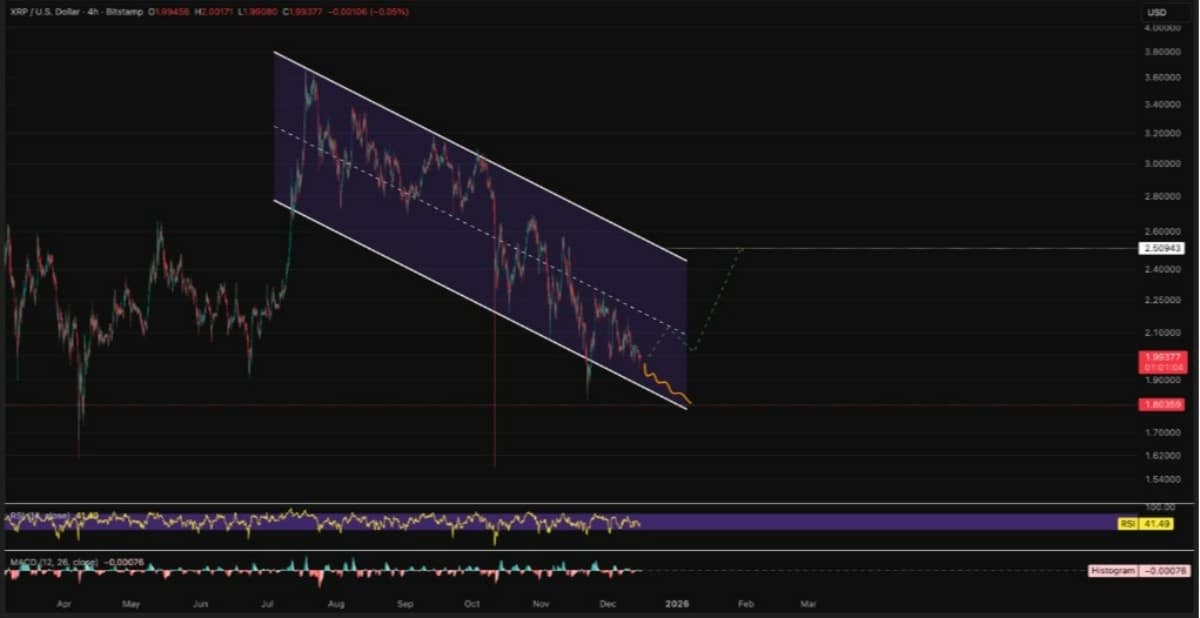Click the Dec label on the time axis
Screen dimensions: 1200x618
tap(608, 604)
